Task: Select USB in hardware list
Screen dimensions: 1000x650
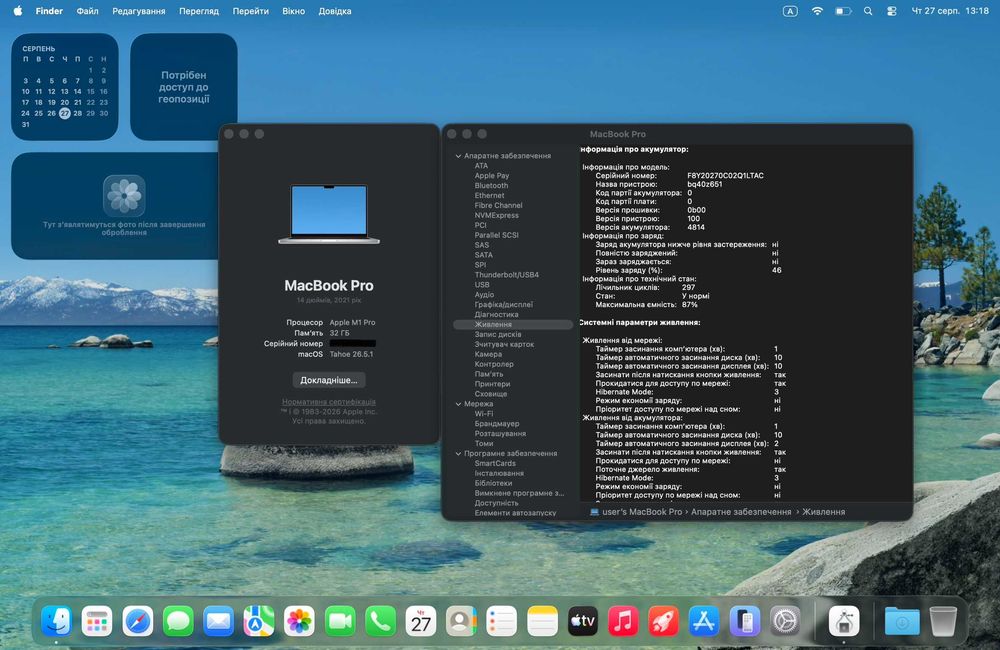Action: (x=482, y=285)
